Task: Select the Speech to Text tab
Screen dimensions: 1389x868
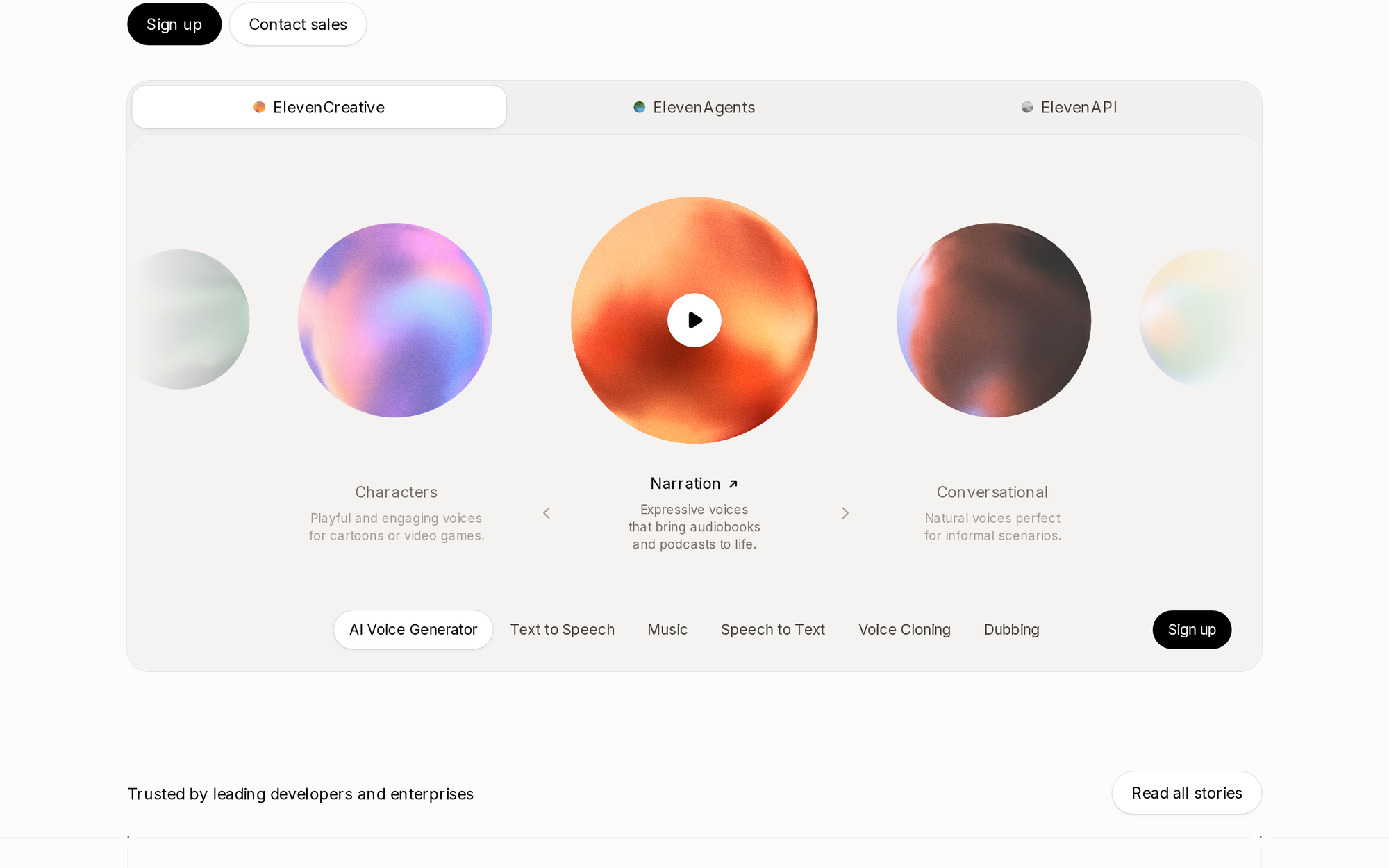Action: 773,630
